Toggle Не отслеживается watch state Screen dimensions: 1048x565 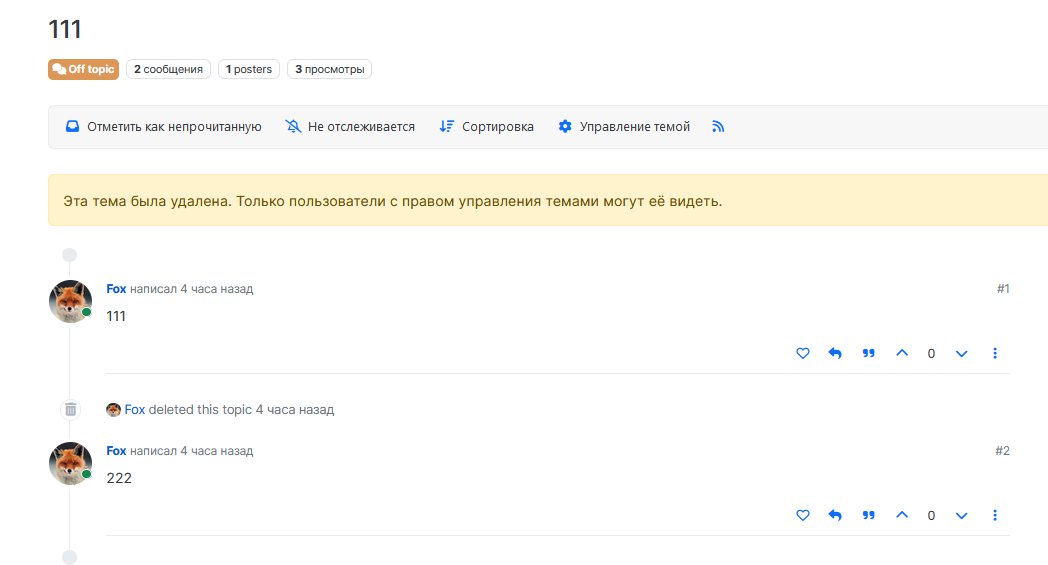[350, 126]
